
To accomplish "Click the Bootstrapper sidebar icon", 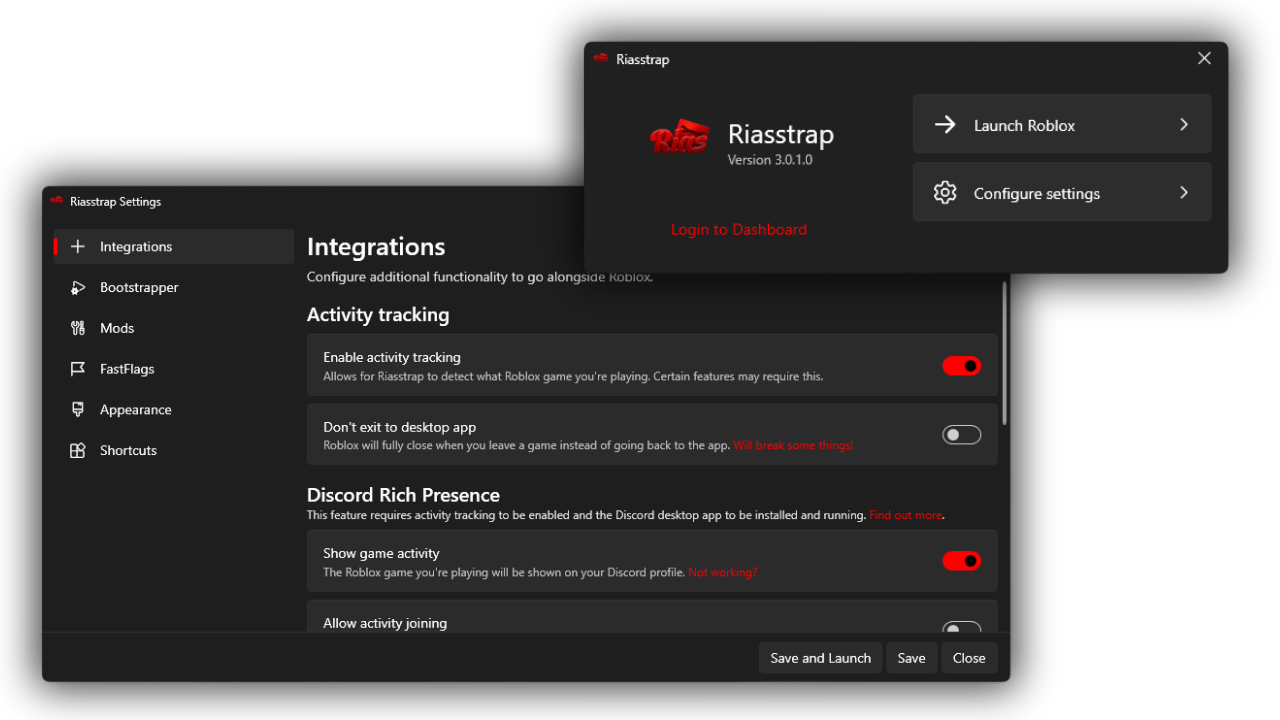I will tap(78, 288).
